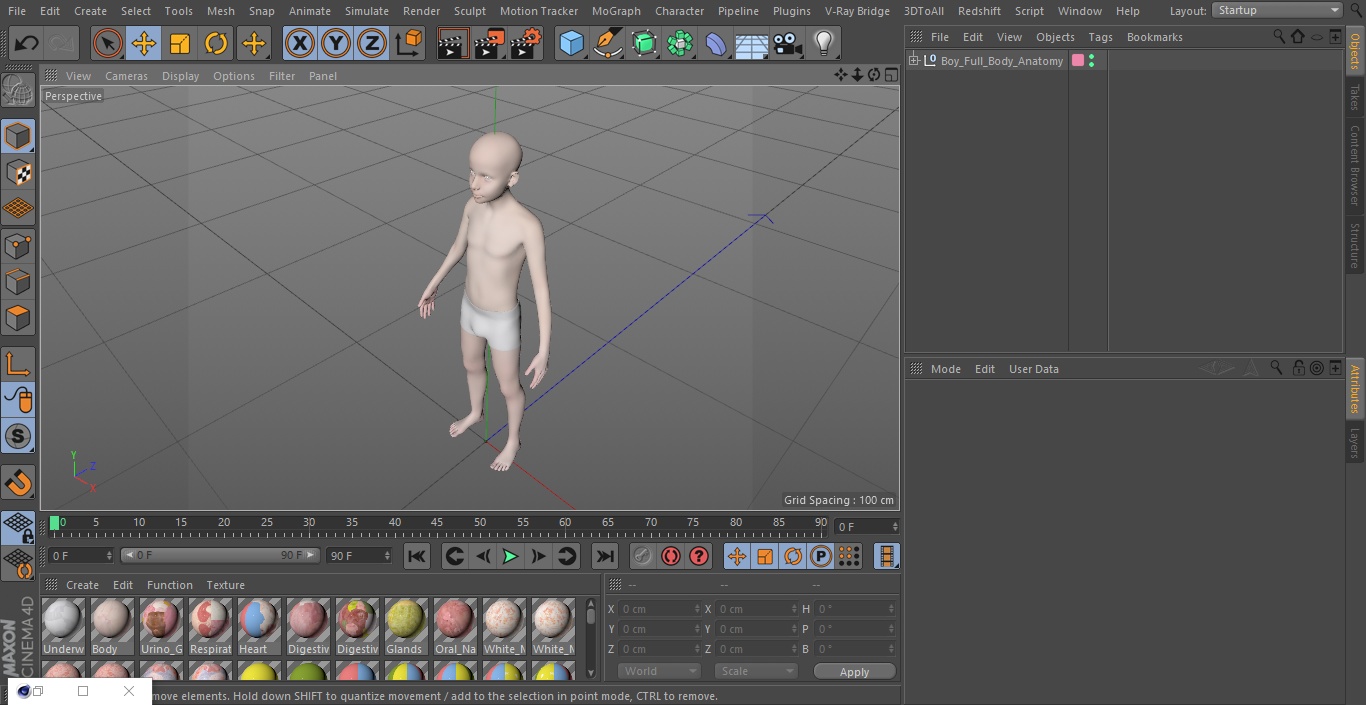Viewport: 1366px width, 705px height.
Task: Toggle parameter keyframe recording P
Action: click(821, 557)
